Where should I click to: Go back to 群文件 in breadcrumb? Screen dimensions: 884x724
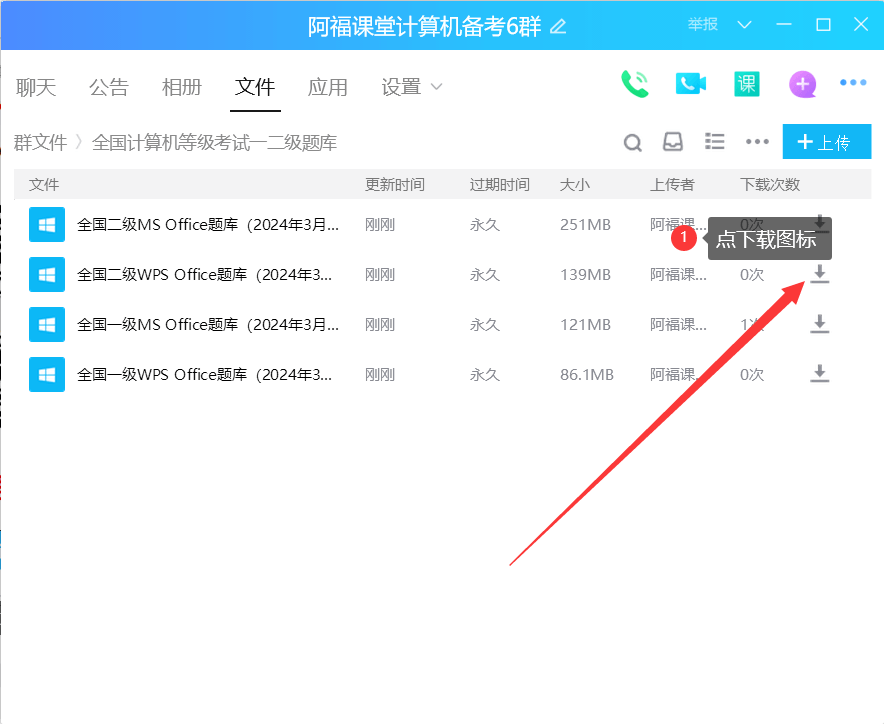[x=40, y=143]
